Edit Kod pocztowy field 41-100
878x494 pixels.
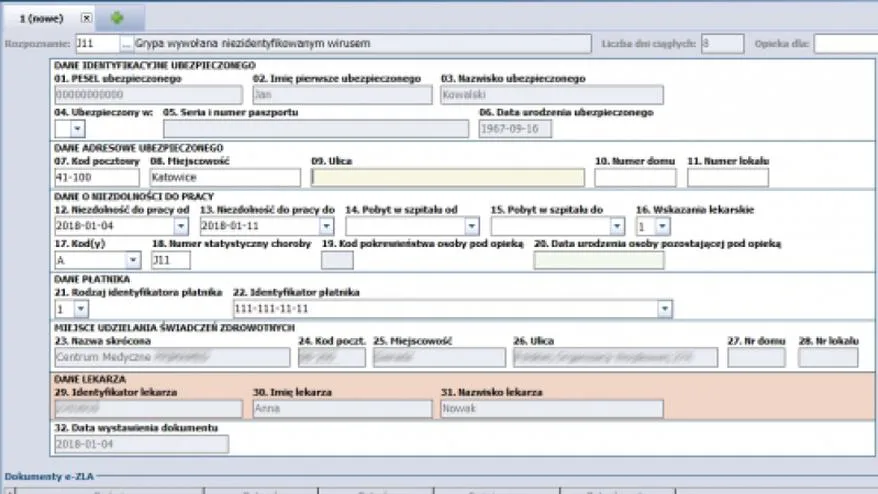pyautogui.click(x=97, y=178)
